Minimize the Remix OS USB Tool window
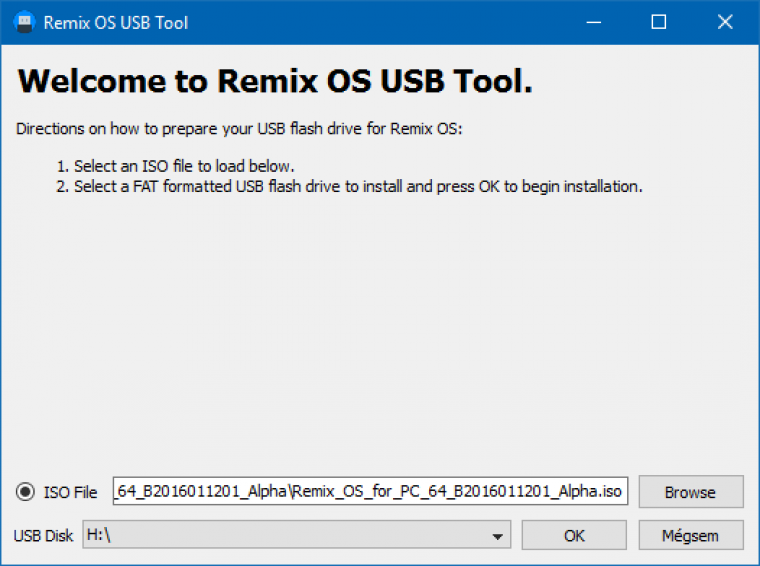 point(594,22)
